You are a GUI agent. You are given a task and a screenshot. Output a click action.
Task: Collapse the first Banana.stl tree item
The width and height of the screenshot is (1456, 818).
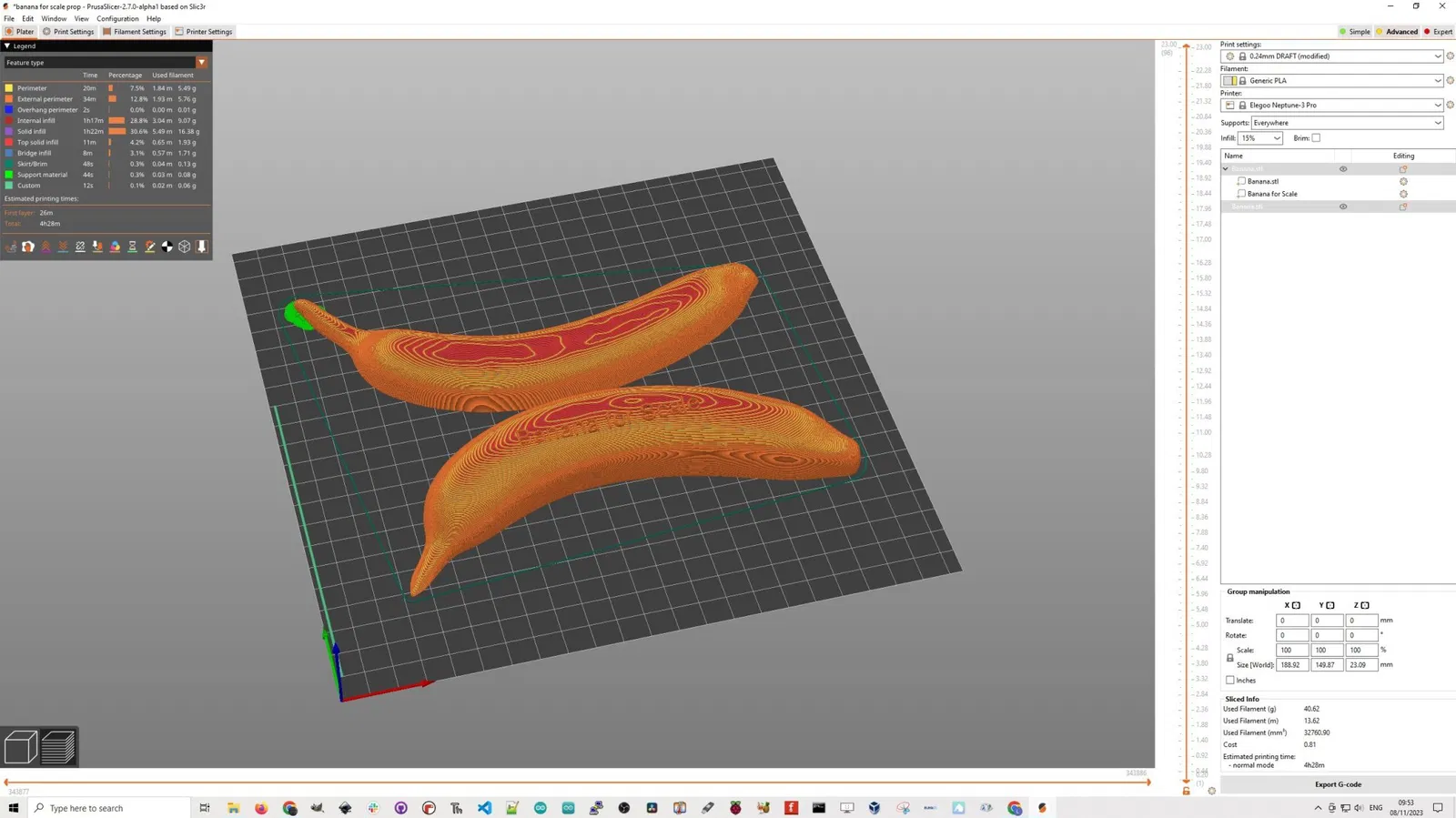(1226, 169)
